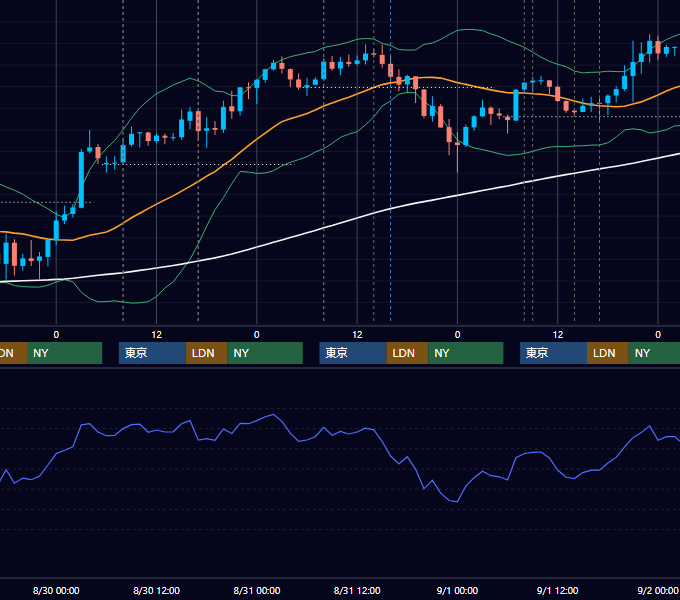This screenshot has width=680, height=600.
Task: Select the NY session block spanning 9/1 00:00
Action: (x=466, y=353)
